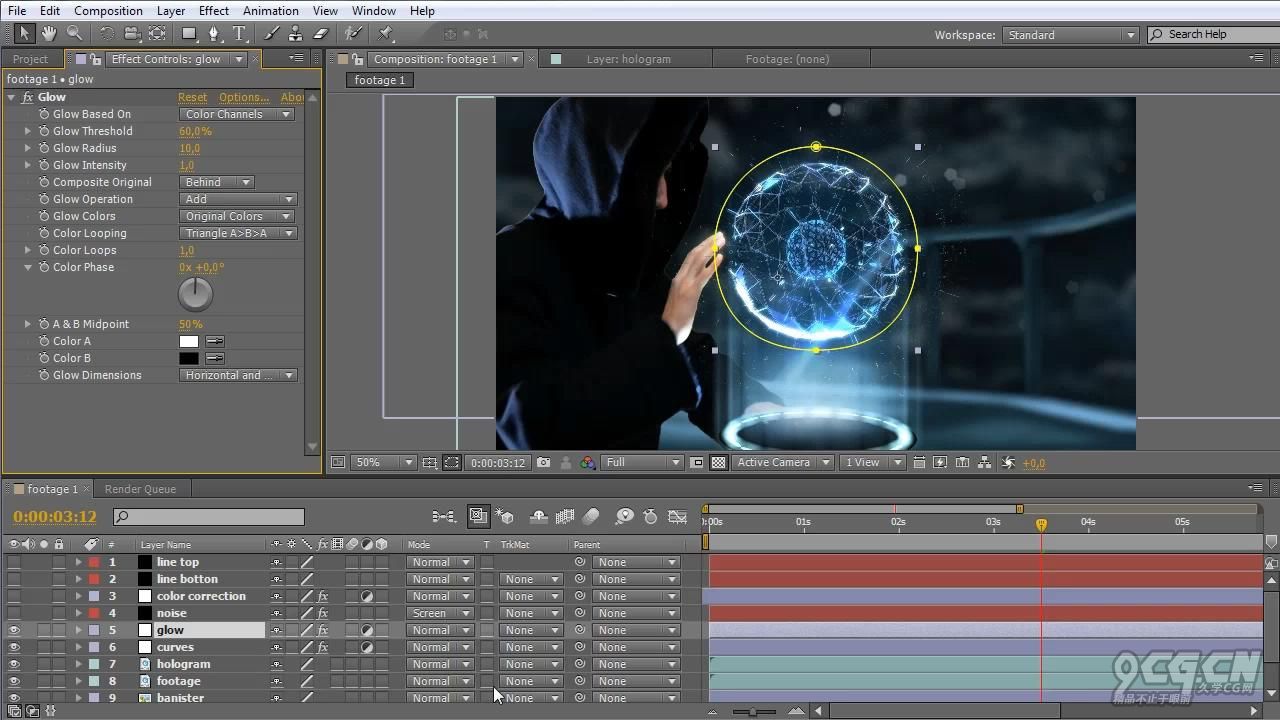The image size is (1280, 720).
Task: Click the footage 1 breadcrumb button
Action: (x=380, y=80)
